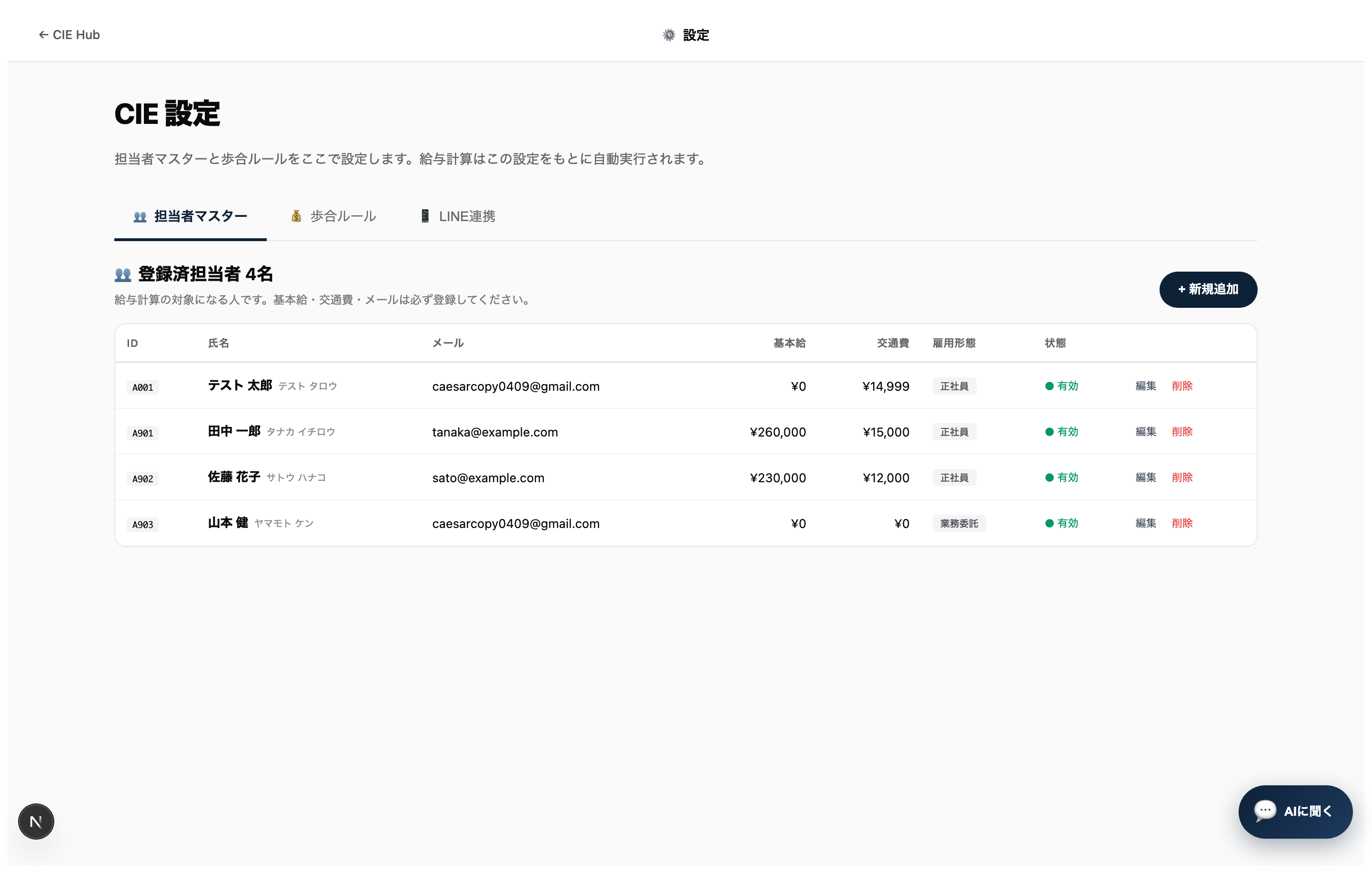
Task: Edit the 佐藤 花子 row
Action: 1145,477
